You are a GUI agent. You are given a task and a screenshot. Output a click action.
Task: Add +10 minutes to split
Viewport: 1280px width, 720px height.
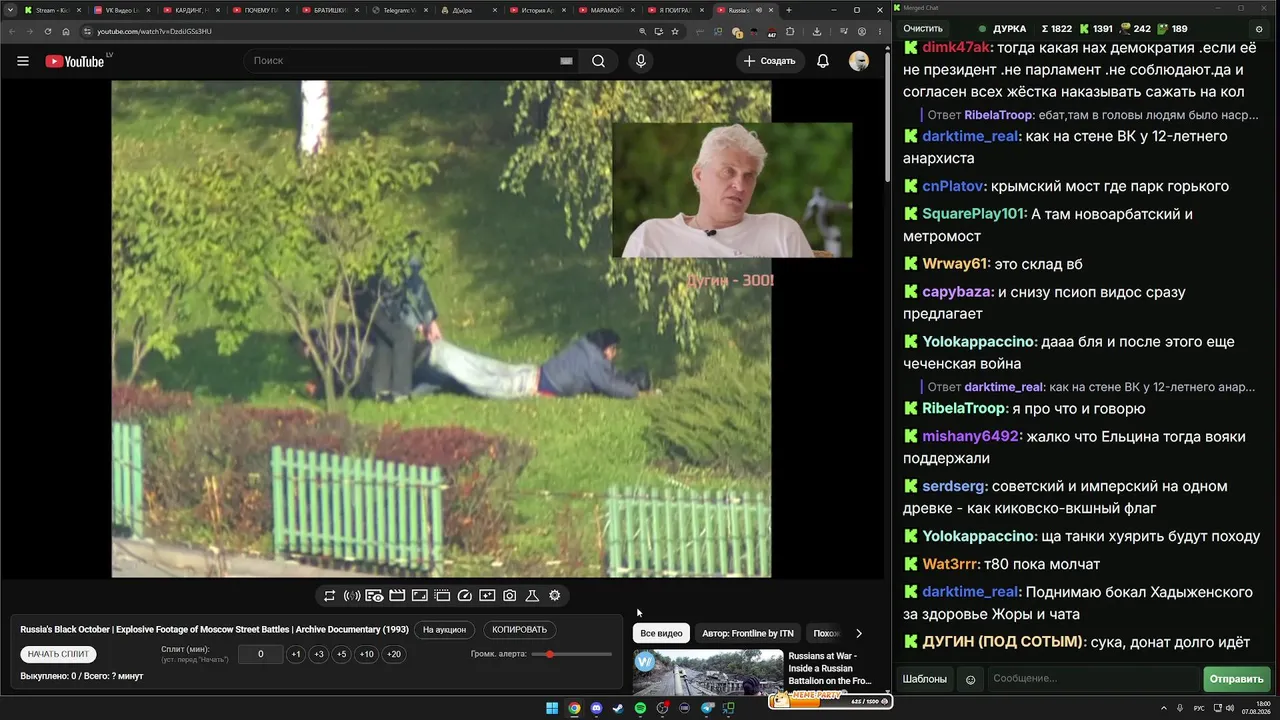367,654
